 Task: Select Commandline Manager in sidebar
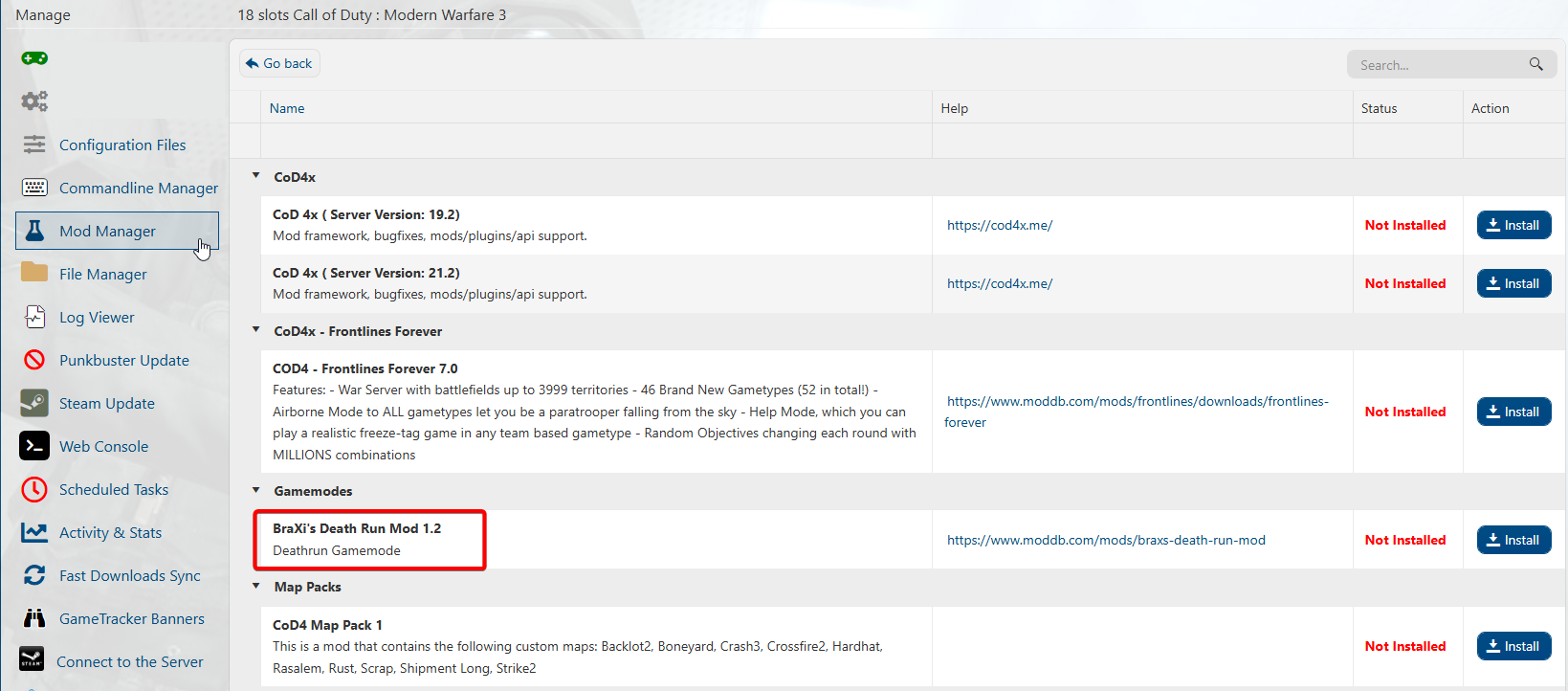pyautogui.click(x=138, y=188)
